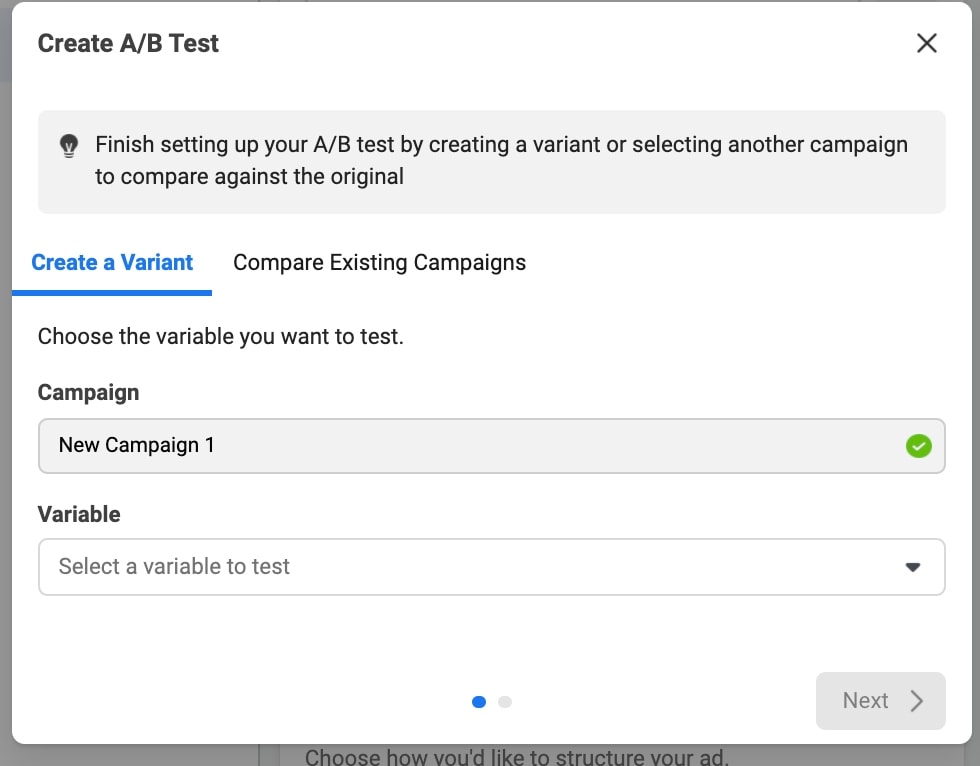Viewport: 980px width, 766px height.
Task: Click the lightbulb tip icon
Action: click(x=68, y=146)
